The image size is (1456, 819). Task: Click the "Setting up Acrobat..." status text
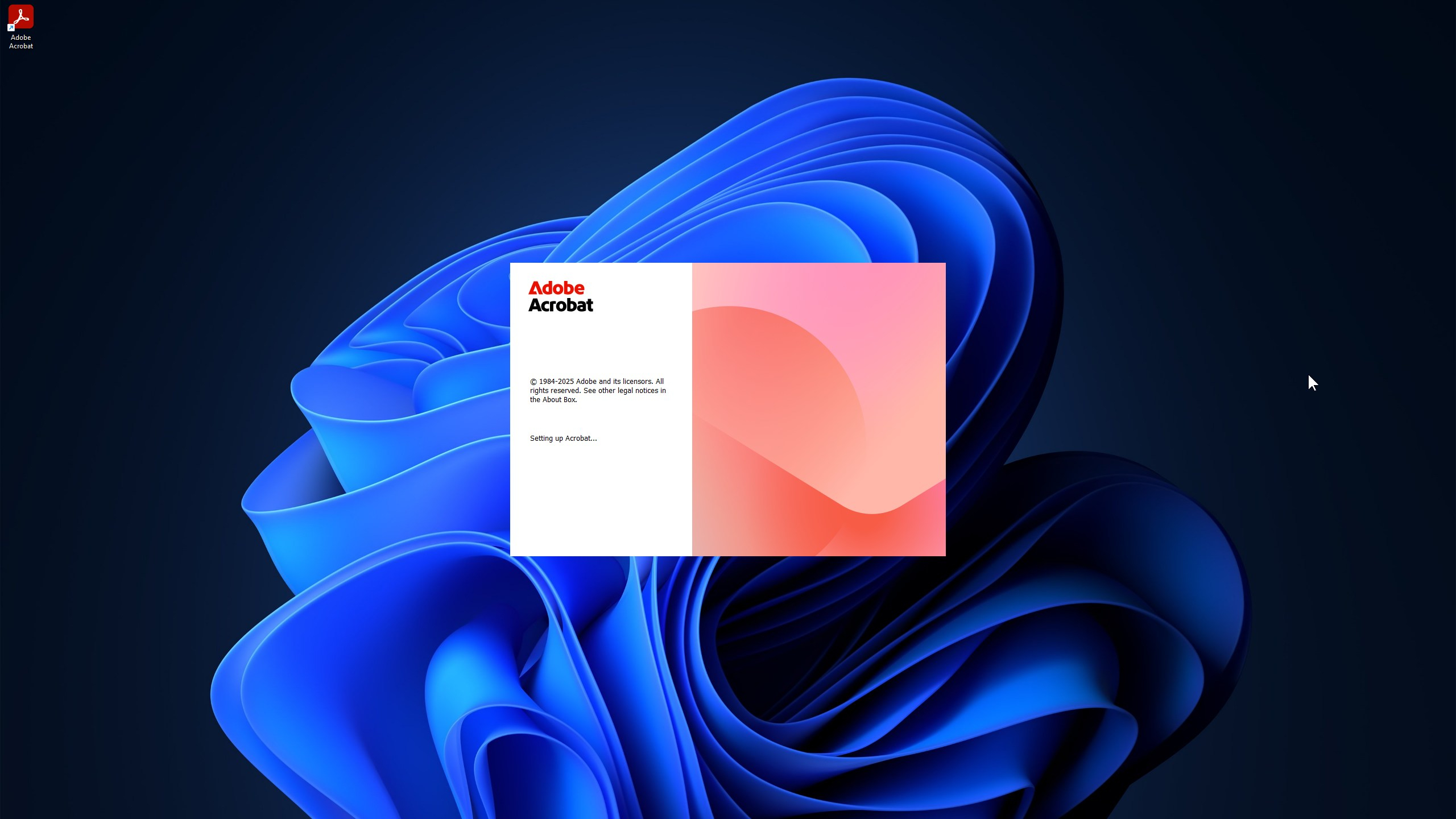tap(563, 439)
